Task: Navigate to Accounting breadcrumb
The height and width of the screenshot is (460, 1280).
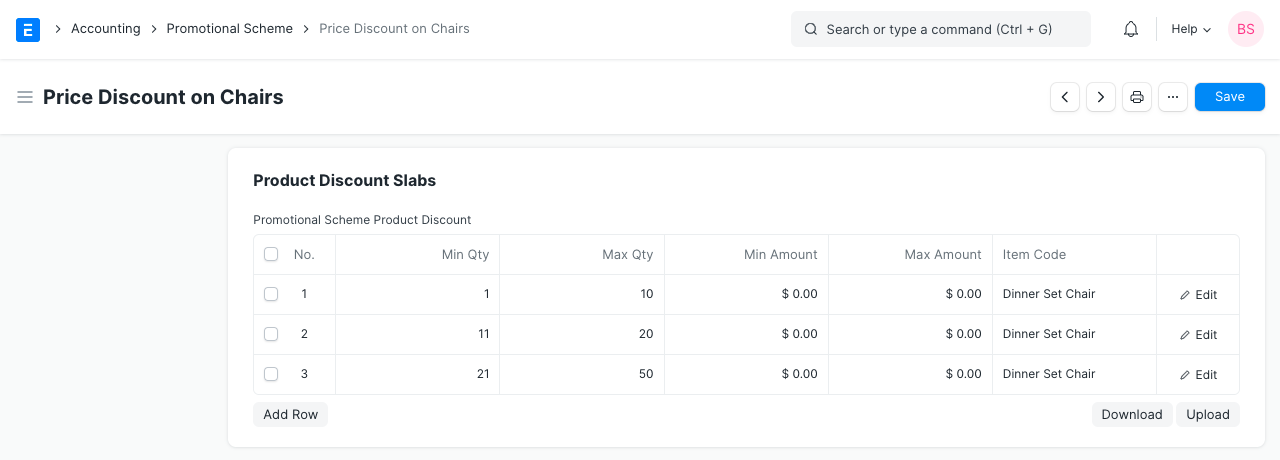Action: pyautogui.click(x=105, y=29)
